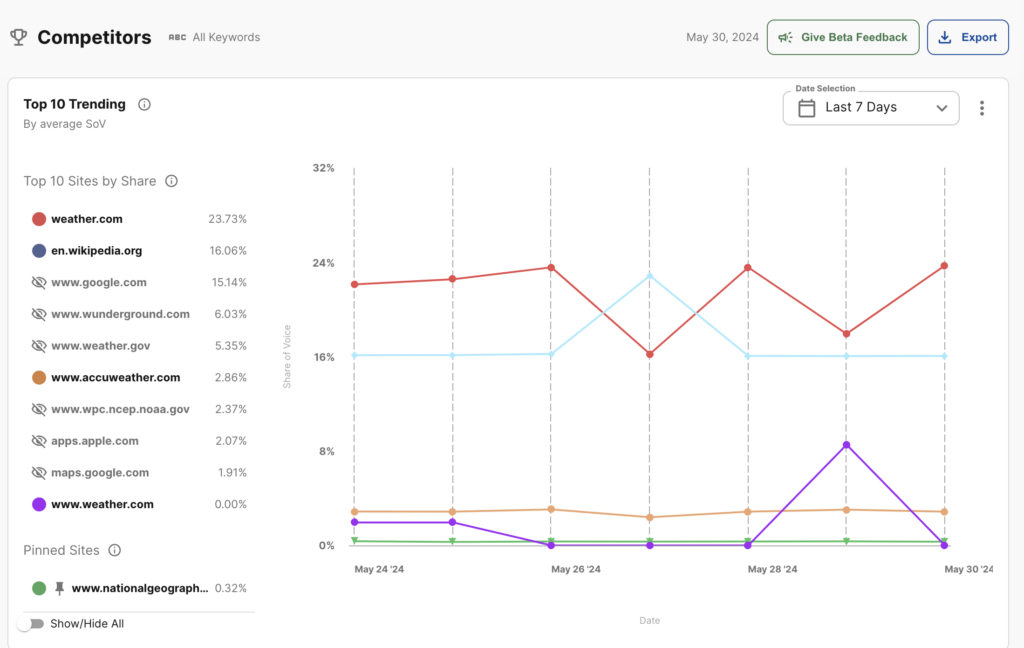The image size is (1024, 648).
Task: Click info icon next to Pinned Sites
Action: pyautogui.click(x=115, y=550)
